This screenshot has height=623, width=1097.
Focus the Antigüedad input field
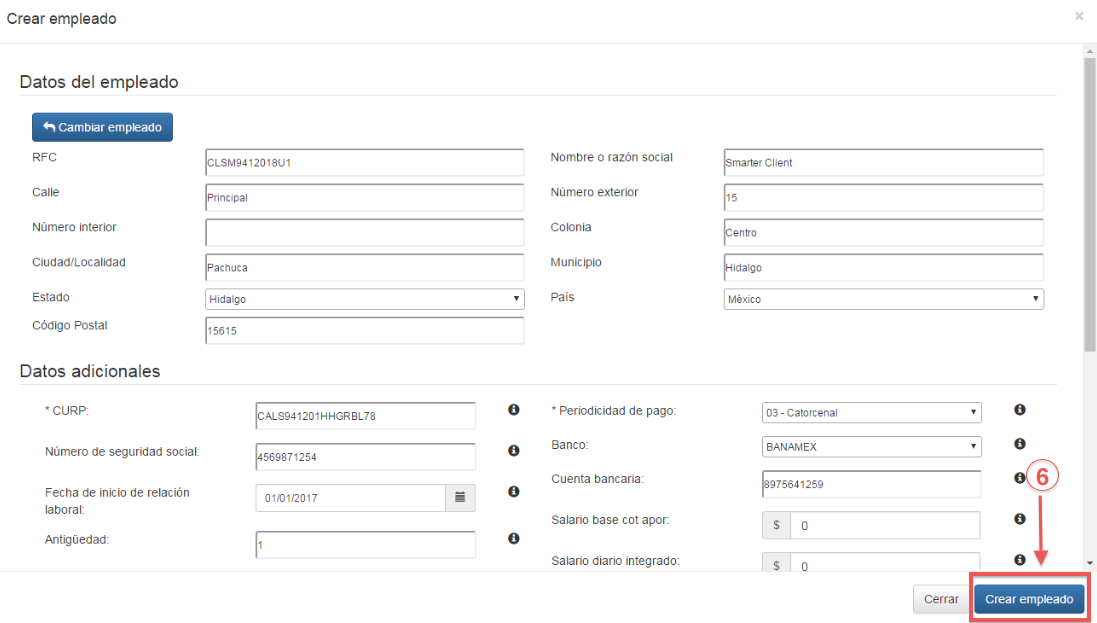point(366,545)
